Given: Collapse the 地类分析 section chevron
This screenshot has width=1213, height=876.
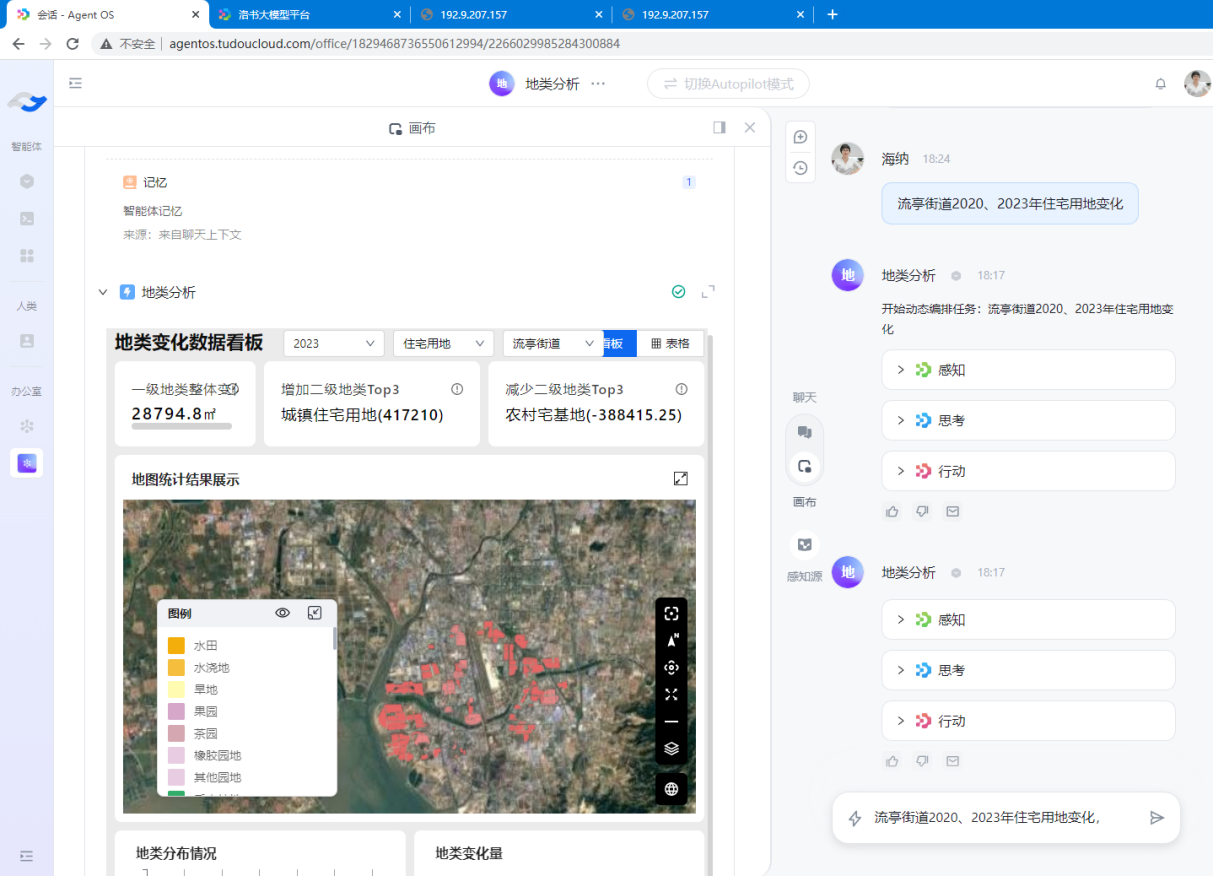Looking at the screenshot, I should coord(102,292).
